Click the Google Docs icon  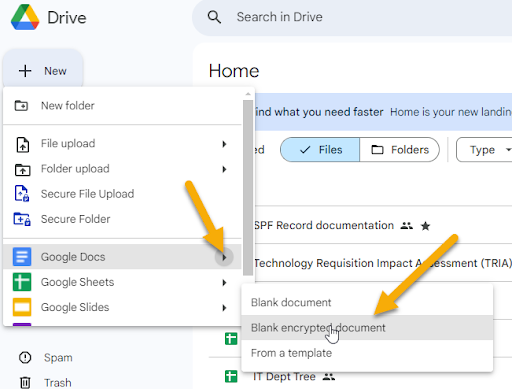coord(22,257)
